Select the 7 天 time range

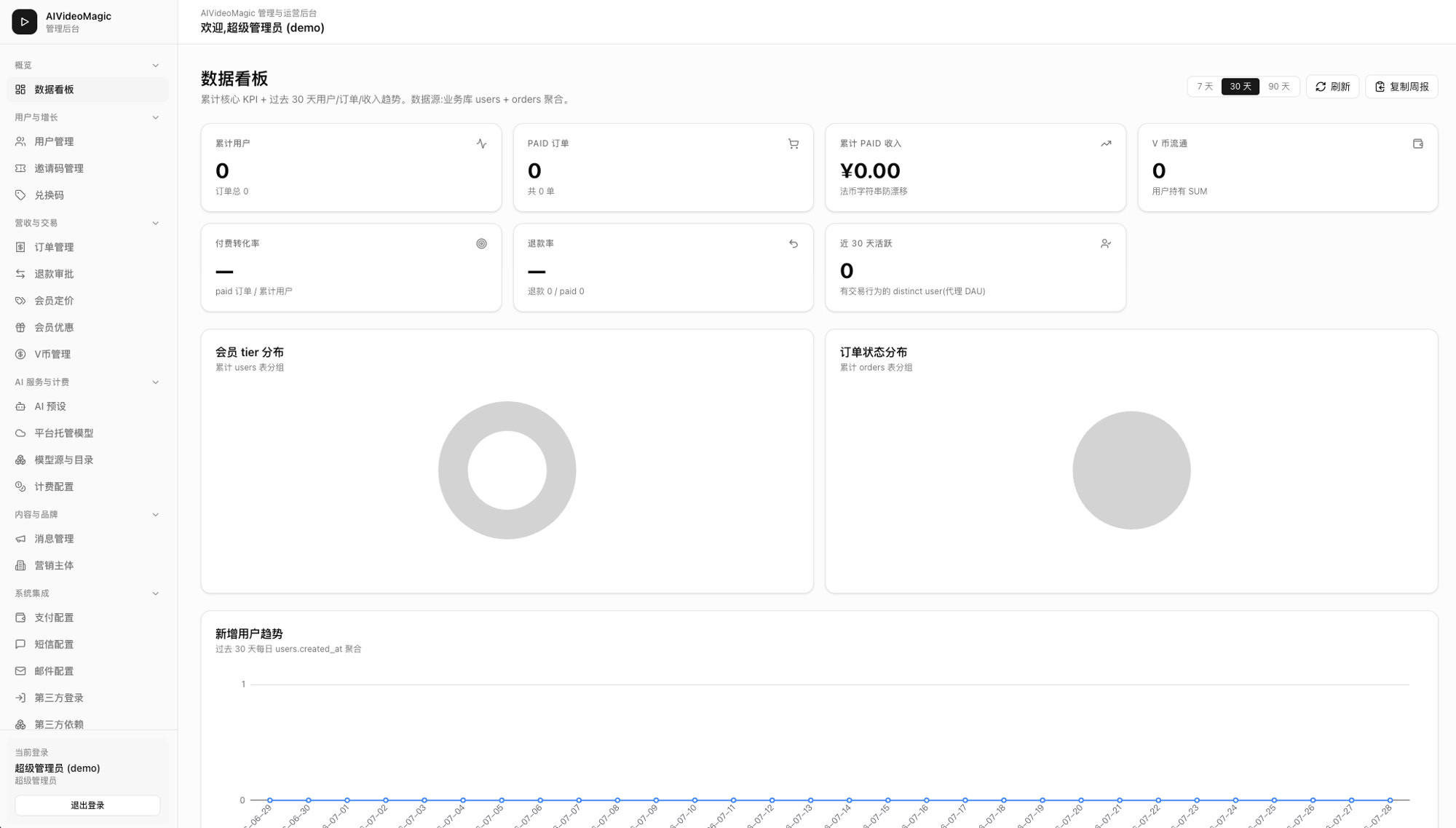click(1205, 86)
